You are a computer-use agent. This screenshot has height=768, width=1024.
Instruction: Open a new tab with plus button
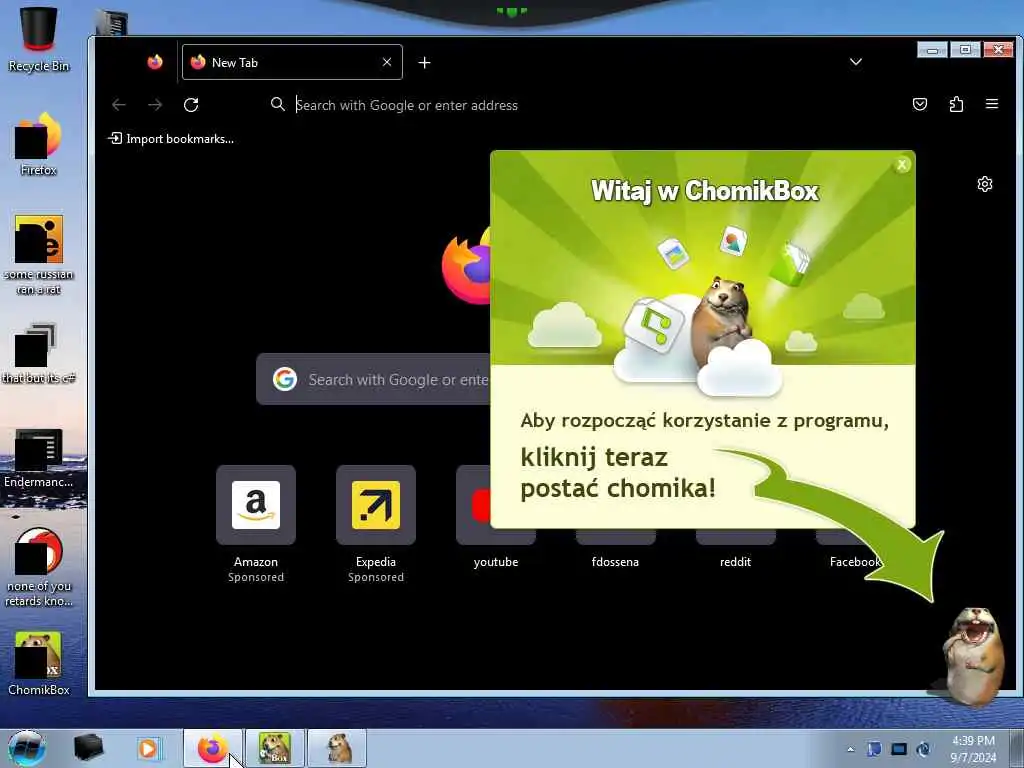(424, 62)
